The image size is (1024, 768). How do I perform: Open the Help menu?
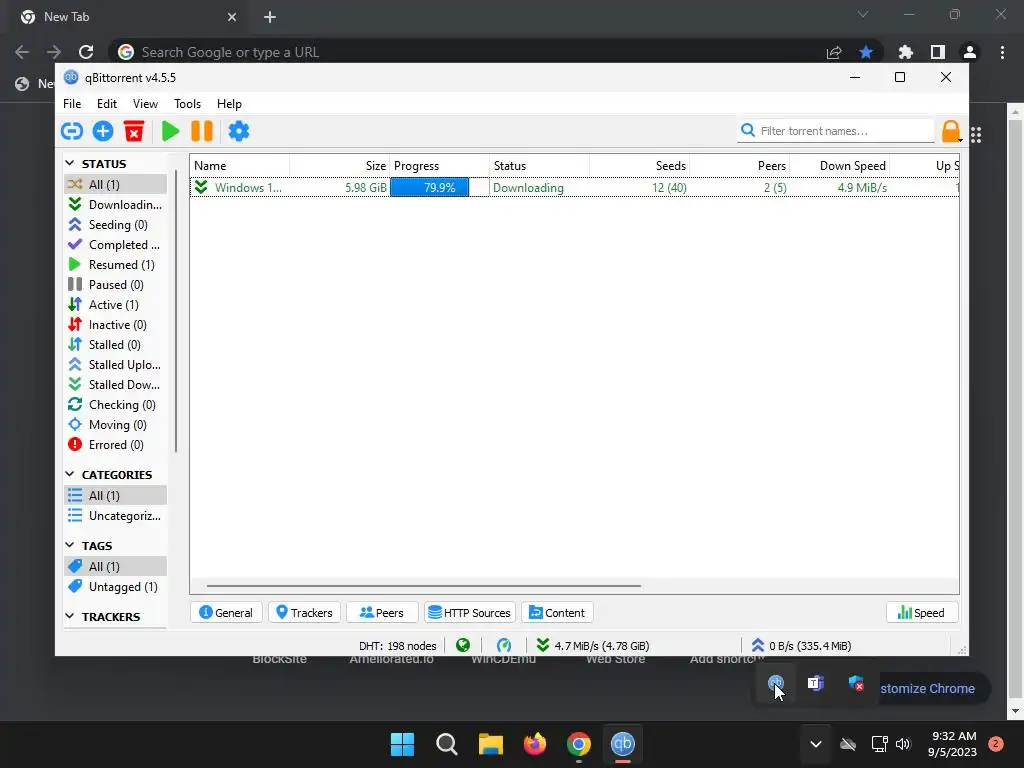click(x=229, y=104)
